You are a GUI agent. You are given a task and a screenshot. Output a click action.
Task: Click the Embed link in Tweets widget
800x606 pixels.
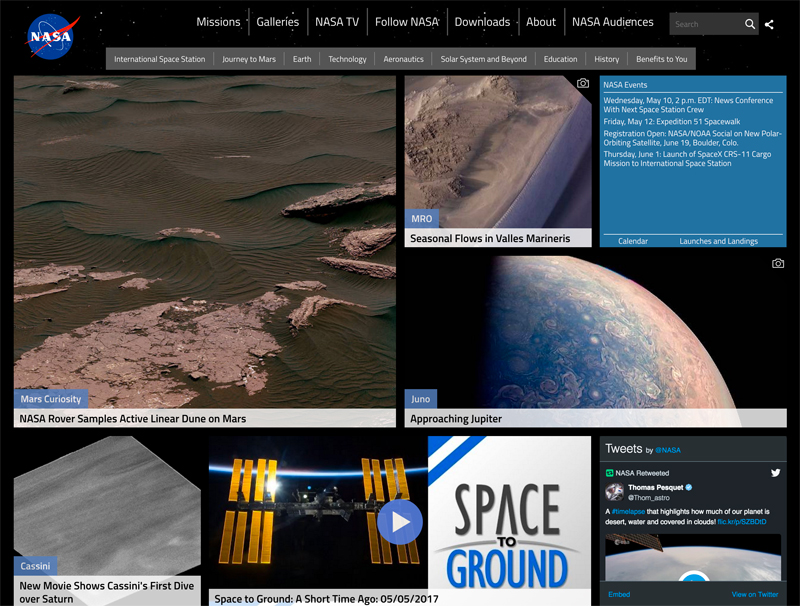[619, 594]
